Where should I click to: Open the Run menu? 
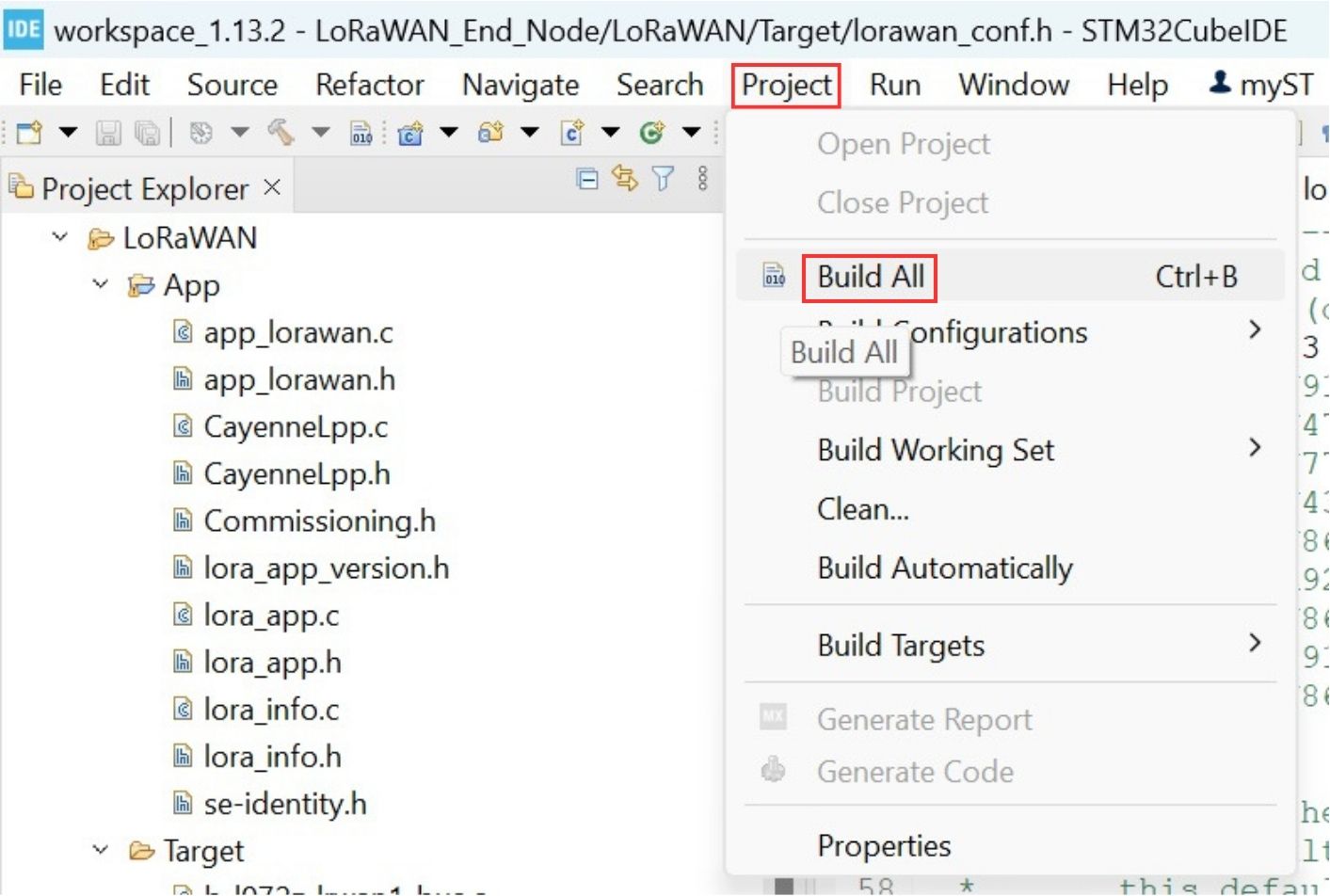point(895,85)
